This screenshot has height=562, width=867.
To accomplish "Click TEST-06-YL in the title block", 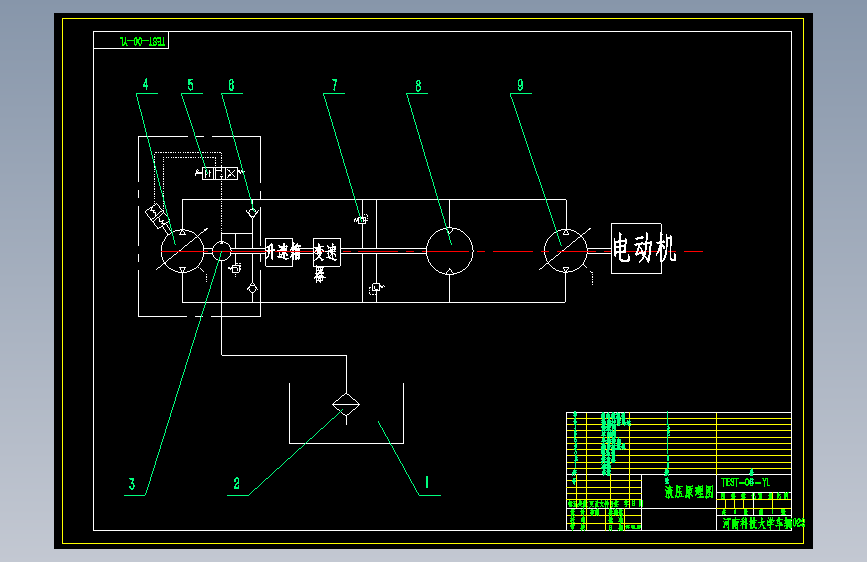I will (x=745, y=482).
